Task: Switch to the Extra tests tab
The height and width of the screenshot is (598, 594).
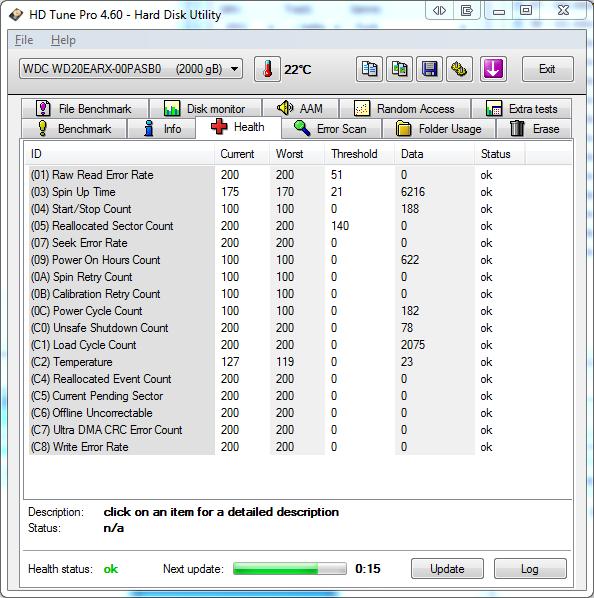Action: tap(522, 109)
